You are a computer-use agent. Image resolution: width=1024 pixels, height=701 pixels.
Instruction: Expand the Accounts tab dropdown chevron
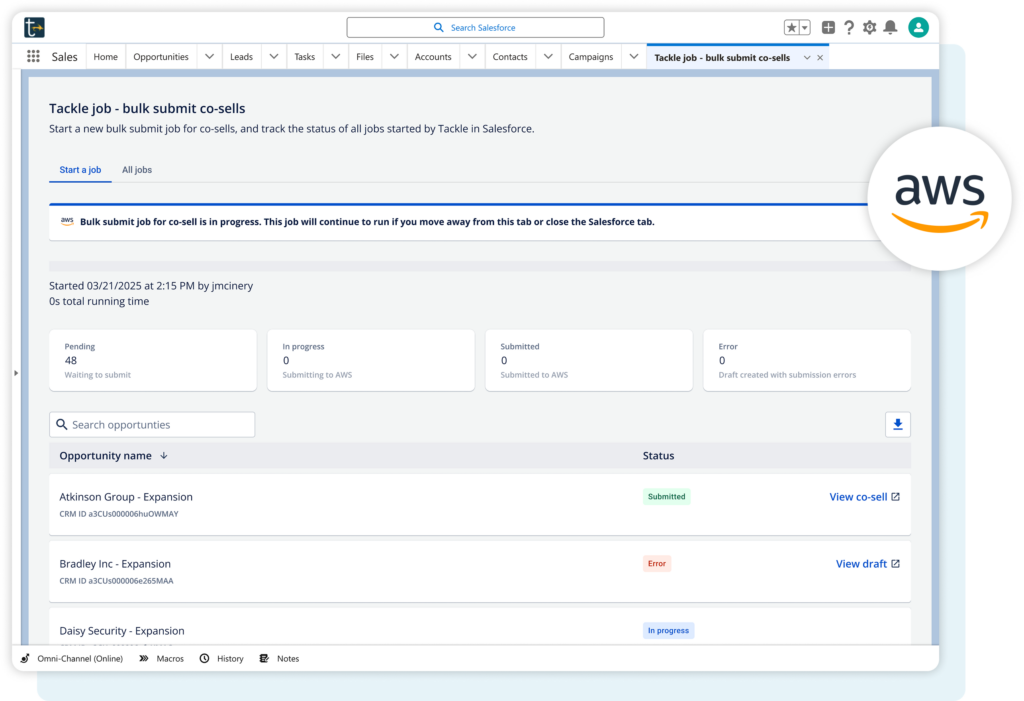pos(472,57)
